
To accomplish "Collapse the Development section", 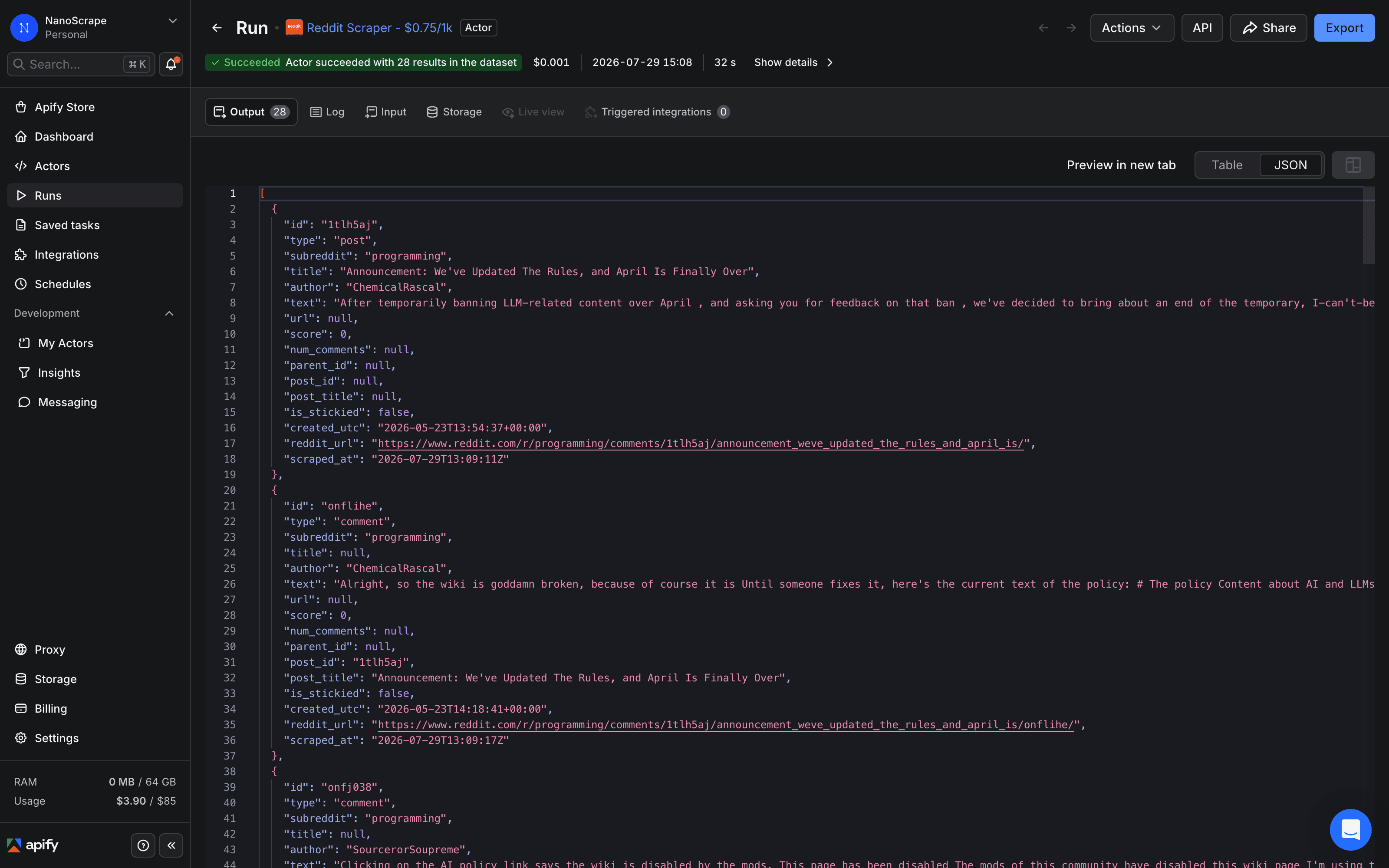I will click(169, 313).
